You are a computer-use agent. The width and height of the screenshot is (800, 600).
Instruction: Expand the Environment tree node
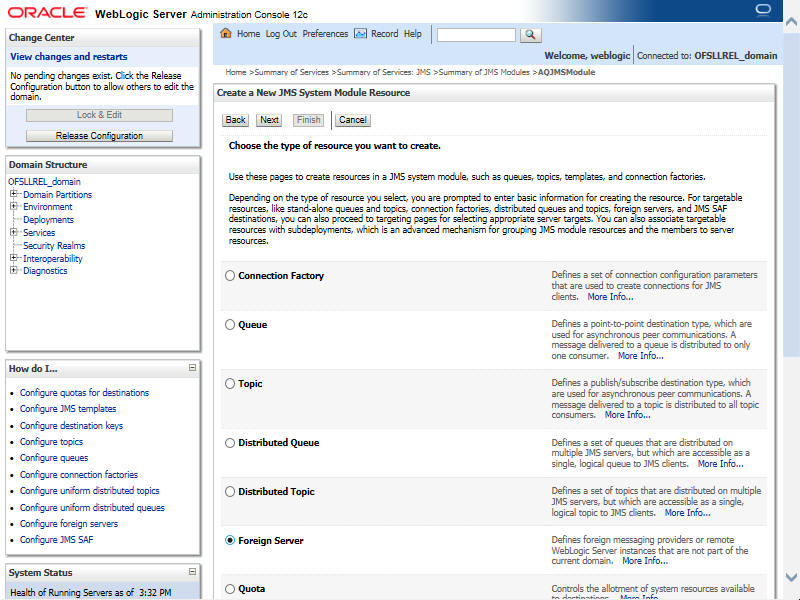pyautogui.click(x=14, y=206)
